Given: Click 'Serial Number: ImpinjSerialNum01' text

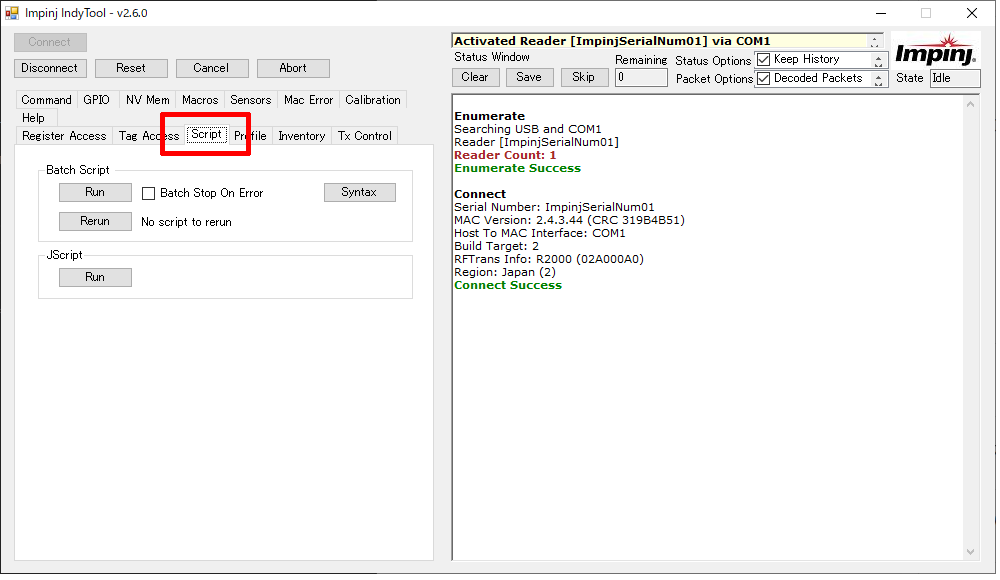Looking at the screenshot, I should [x=554, y=207].
